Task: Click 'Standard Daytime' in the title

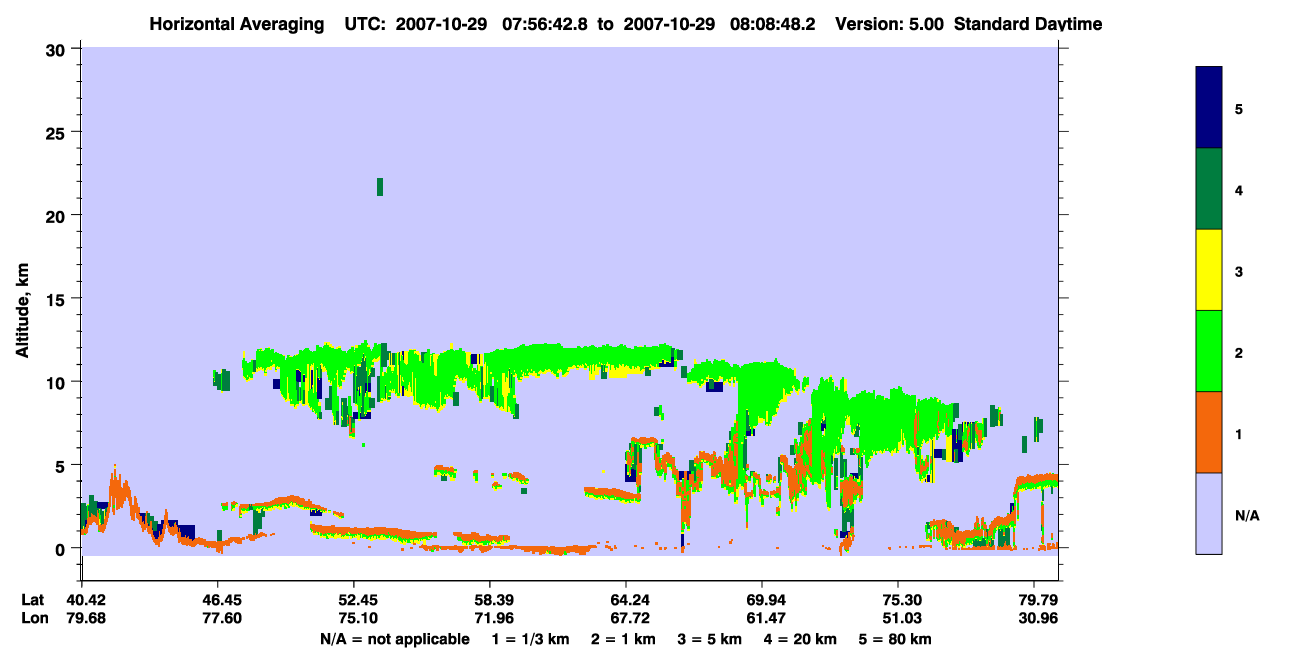Action: pyautogui.click(x=1028, y=24)
